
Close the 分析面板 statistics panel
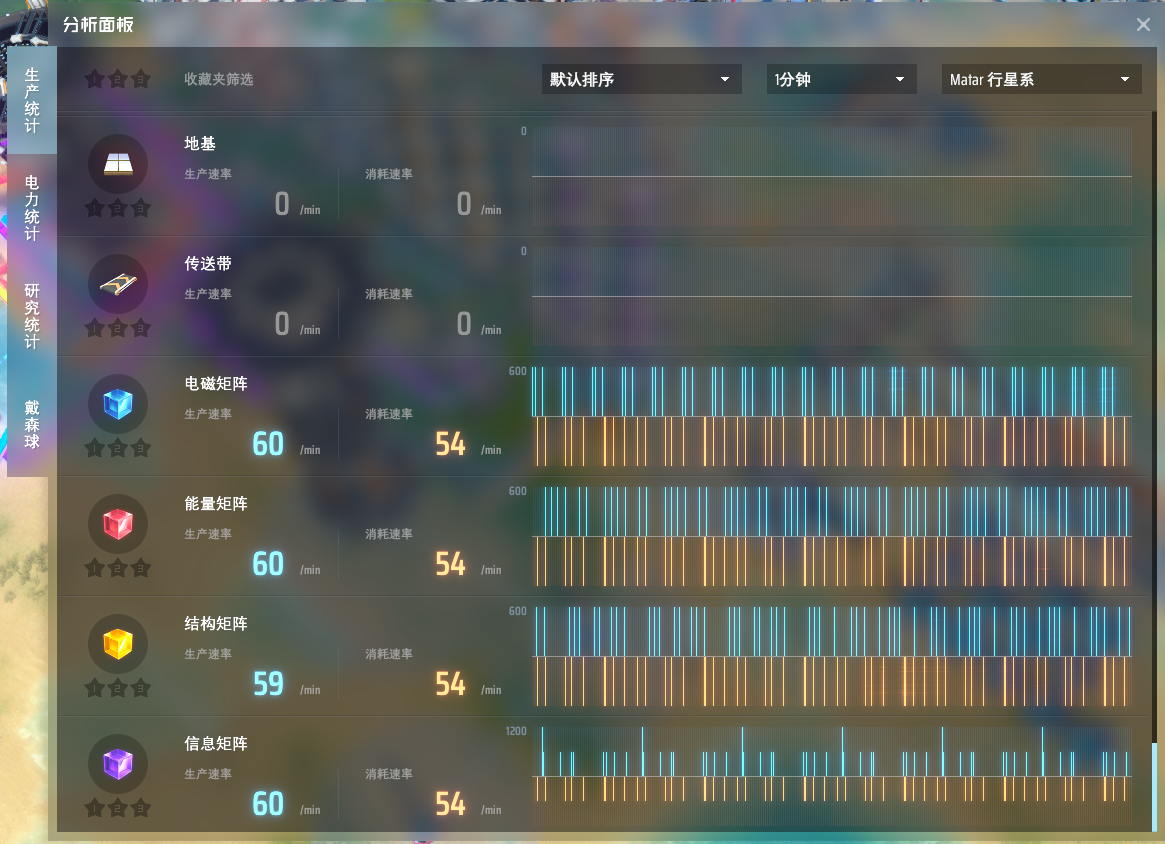[x=1143, y=25]
